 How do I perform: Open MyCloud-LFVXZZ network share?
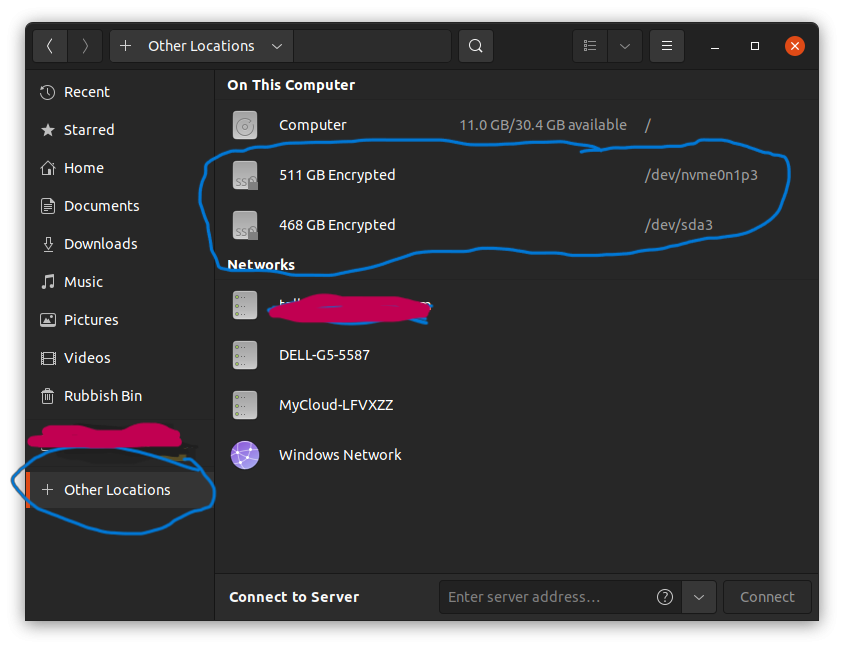[335, 405]
